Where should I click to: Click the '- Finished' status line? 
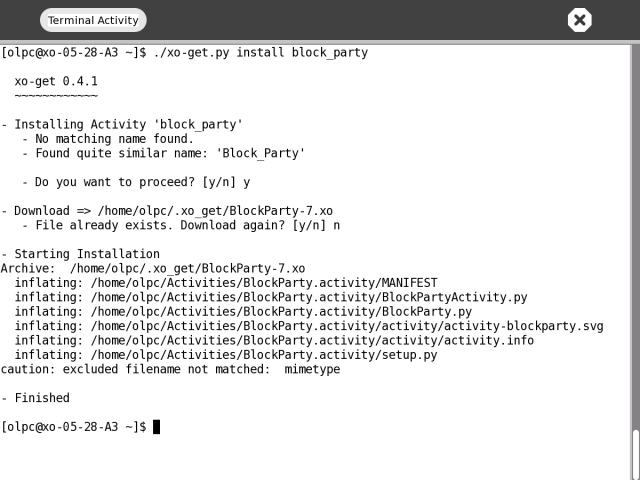pyautogui.click(x=38, y=398)
